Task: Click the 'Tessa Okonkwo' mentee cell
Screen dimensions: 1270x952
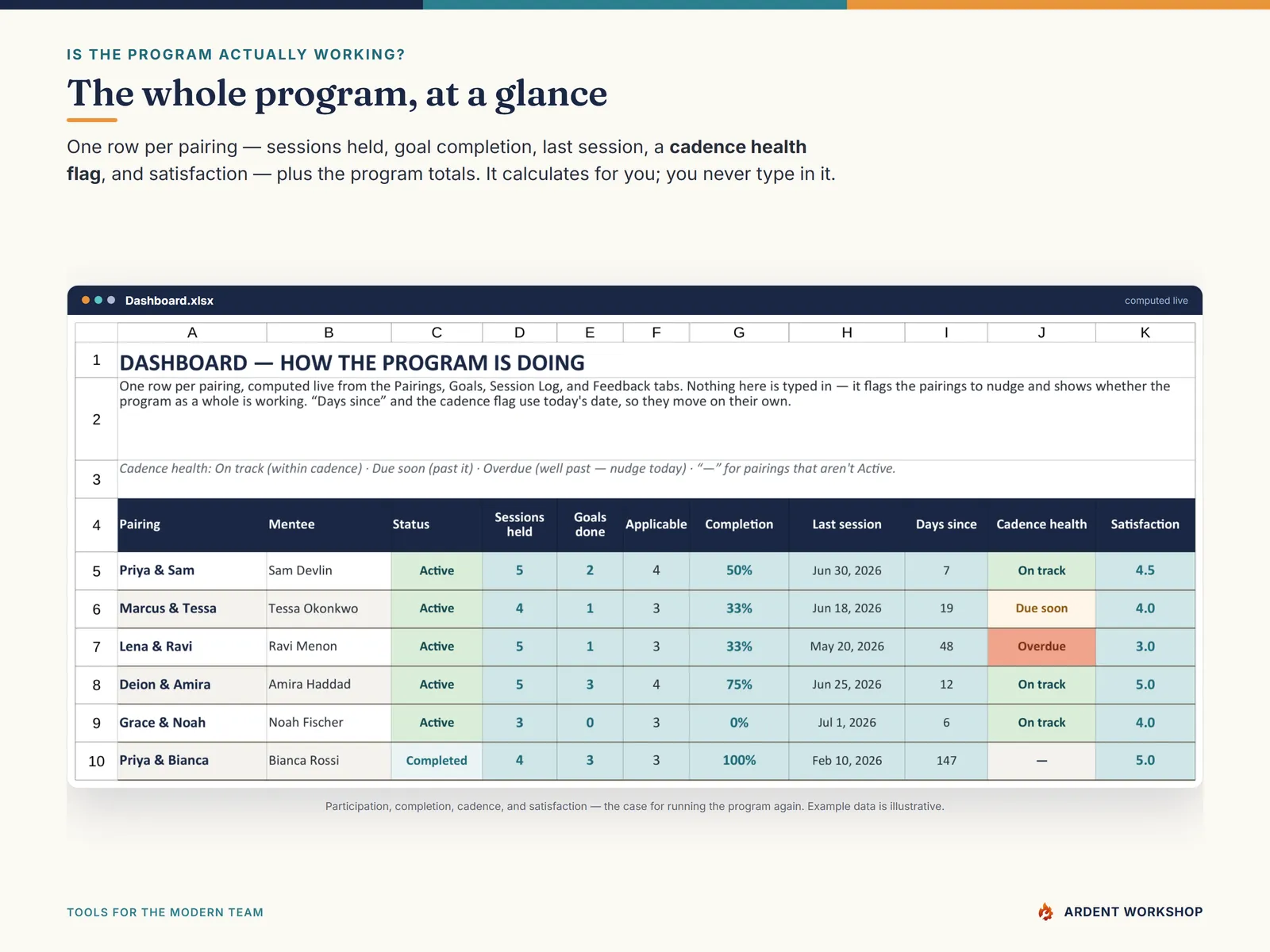Action: [329, 608]
